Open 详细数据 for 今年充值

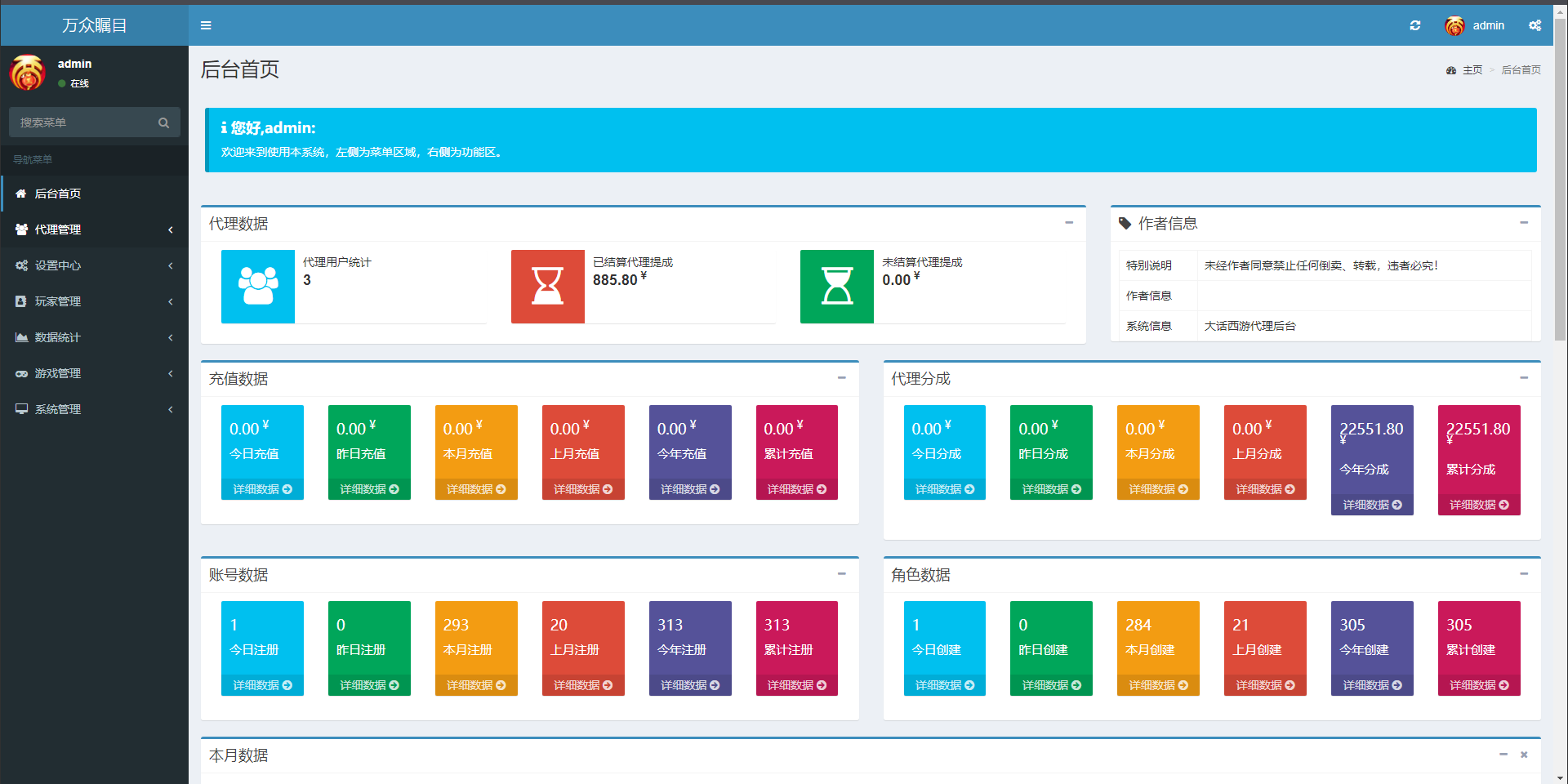tap(690, 489)
